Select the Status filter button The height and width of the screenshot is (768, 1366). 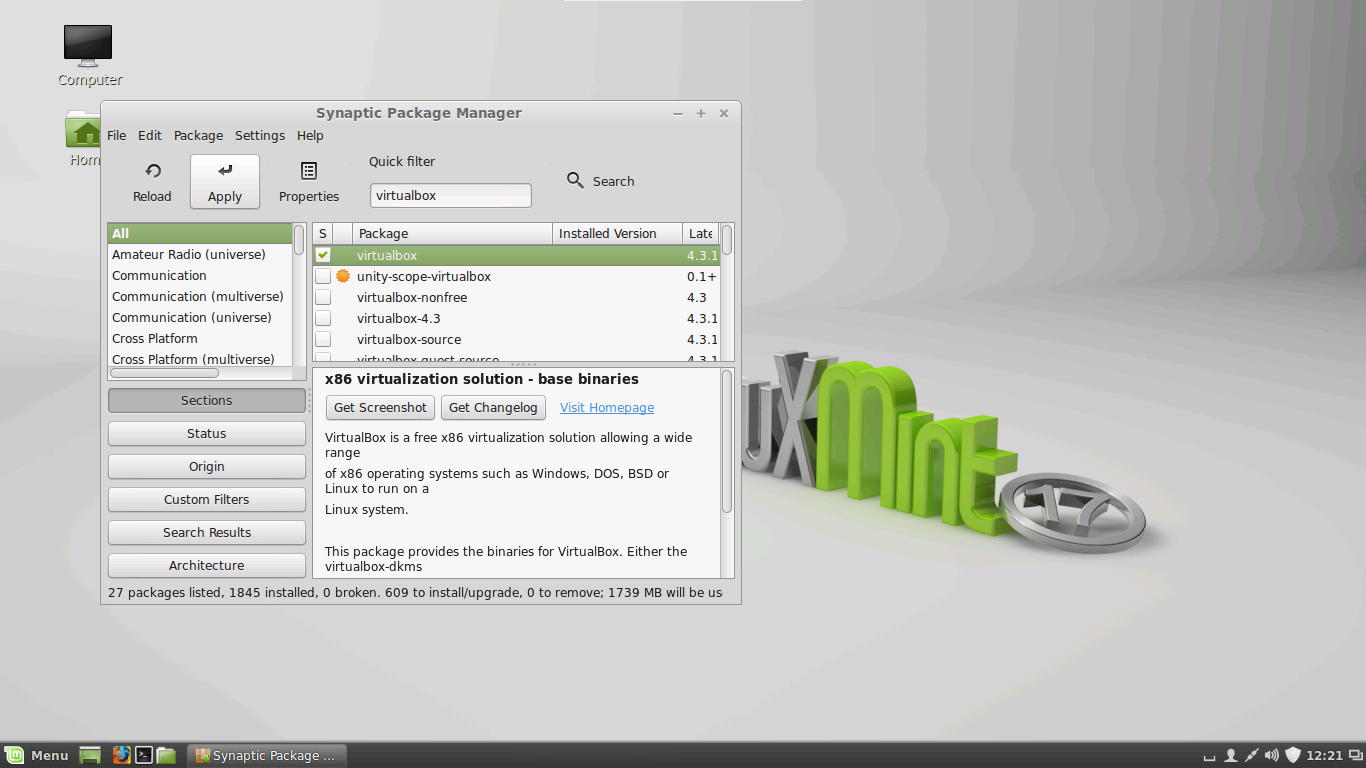[207, 433]
